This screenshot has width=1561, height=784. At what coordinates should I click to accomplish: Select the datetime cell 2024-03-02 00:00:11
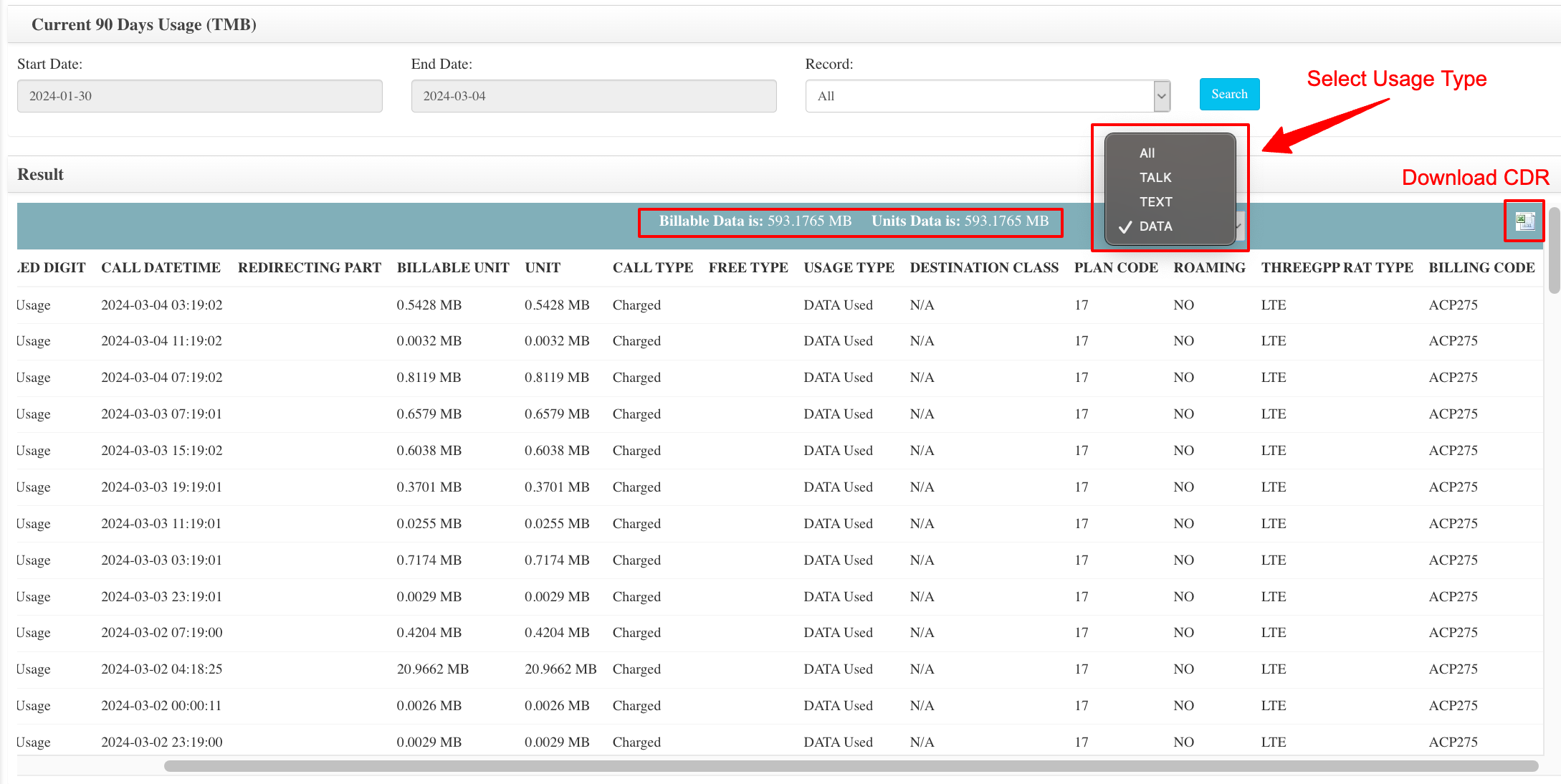(x=161, y=705)
